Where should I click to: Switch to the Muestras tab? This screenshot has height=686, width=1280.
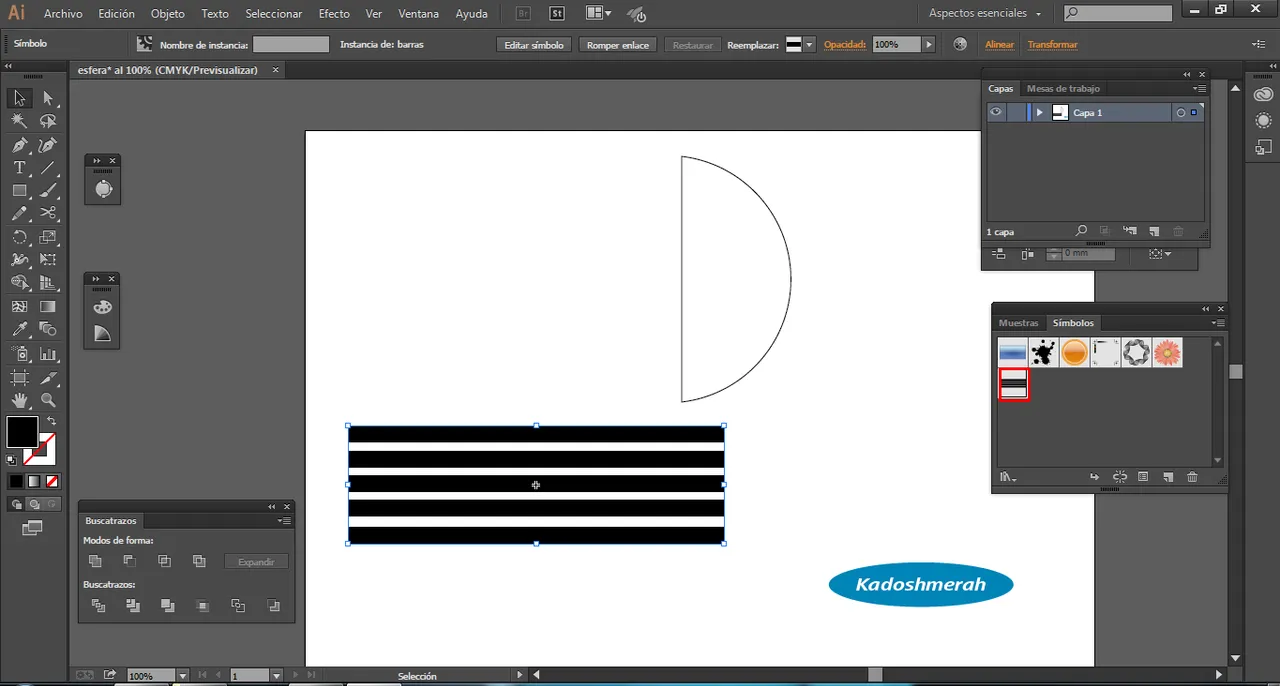tap(1018, 323)
